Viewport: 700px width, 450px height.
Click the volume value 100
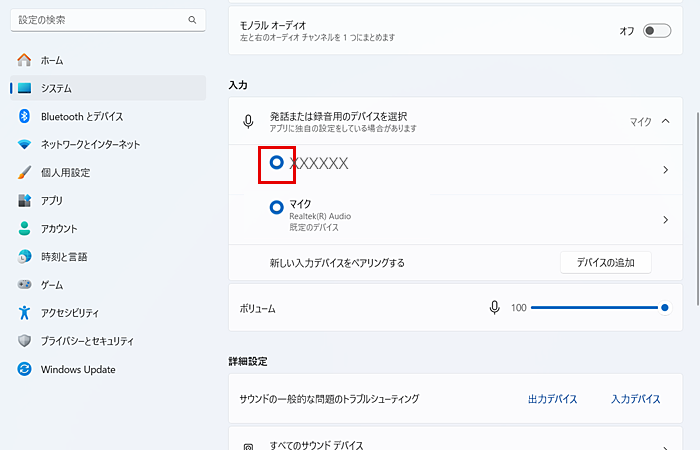(x=519, y=308)
